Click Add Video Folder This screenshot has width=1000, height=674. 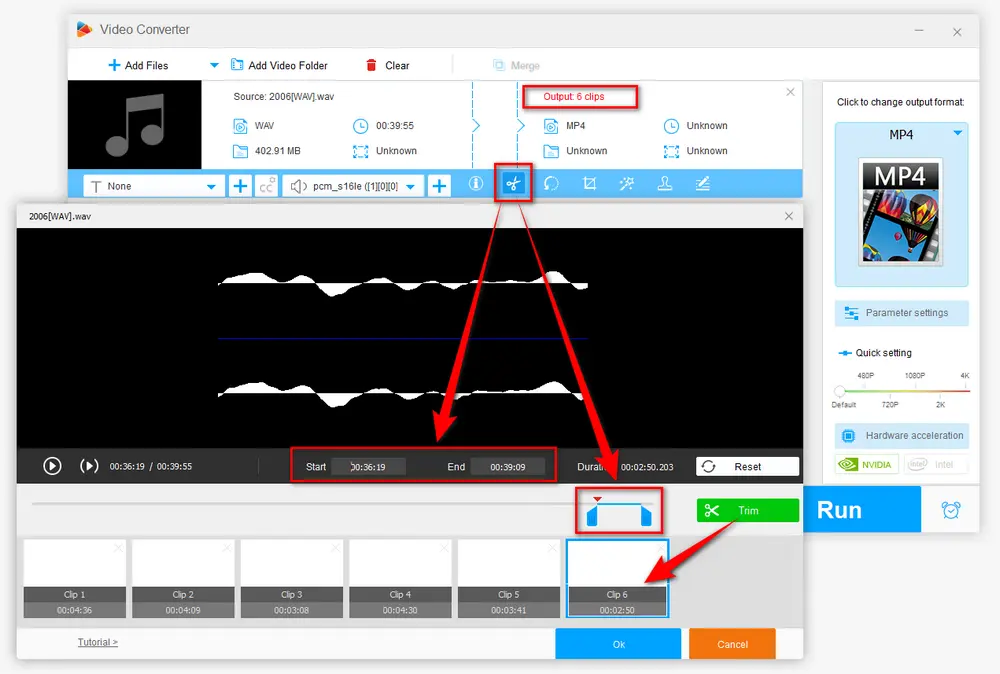279,65
